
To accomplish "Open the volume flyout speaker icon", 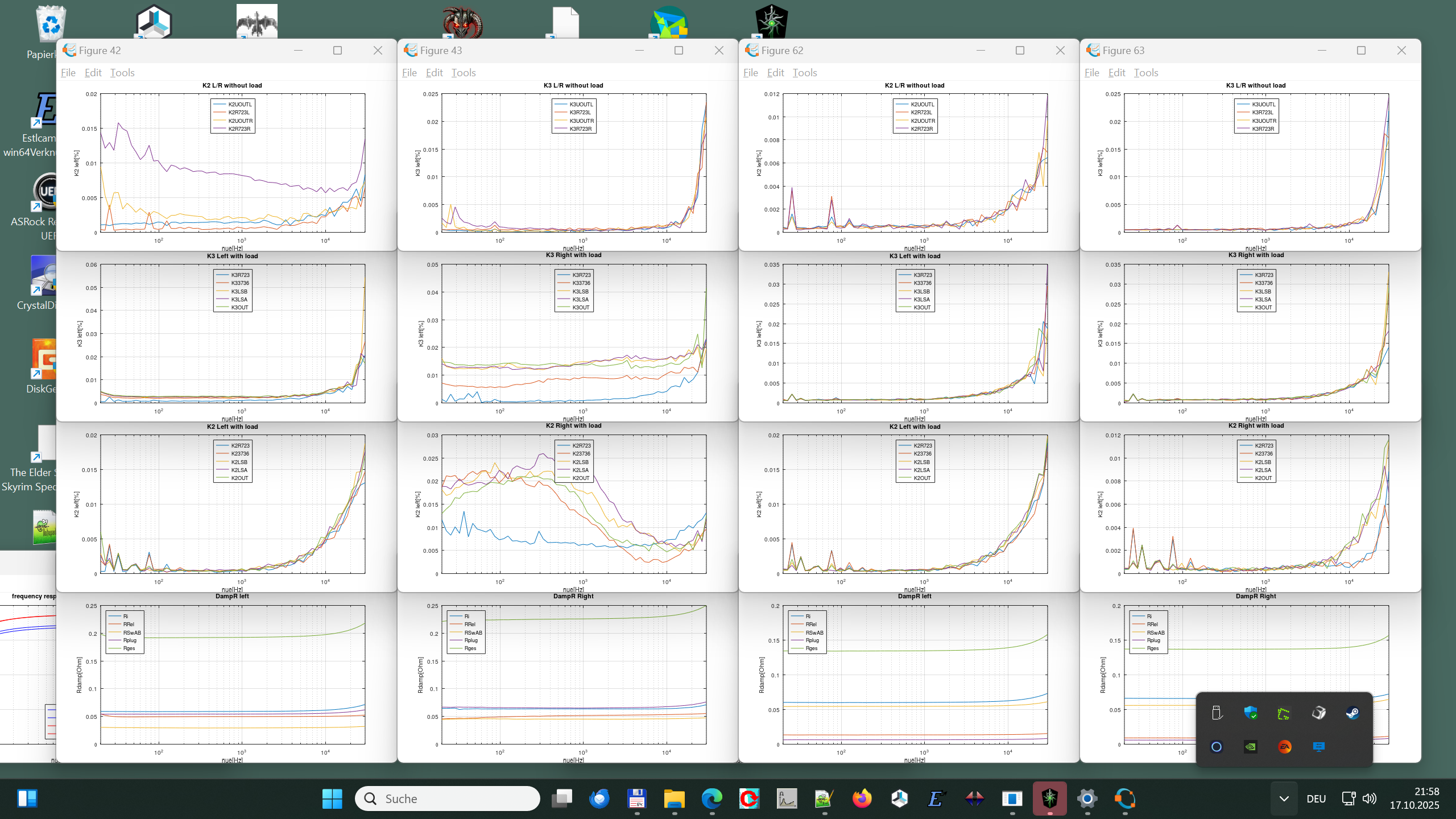I will click(x=1370, y=799).
